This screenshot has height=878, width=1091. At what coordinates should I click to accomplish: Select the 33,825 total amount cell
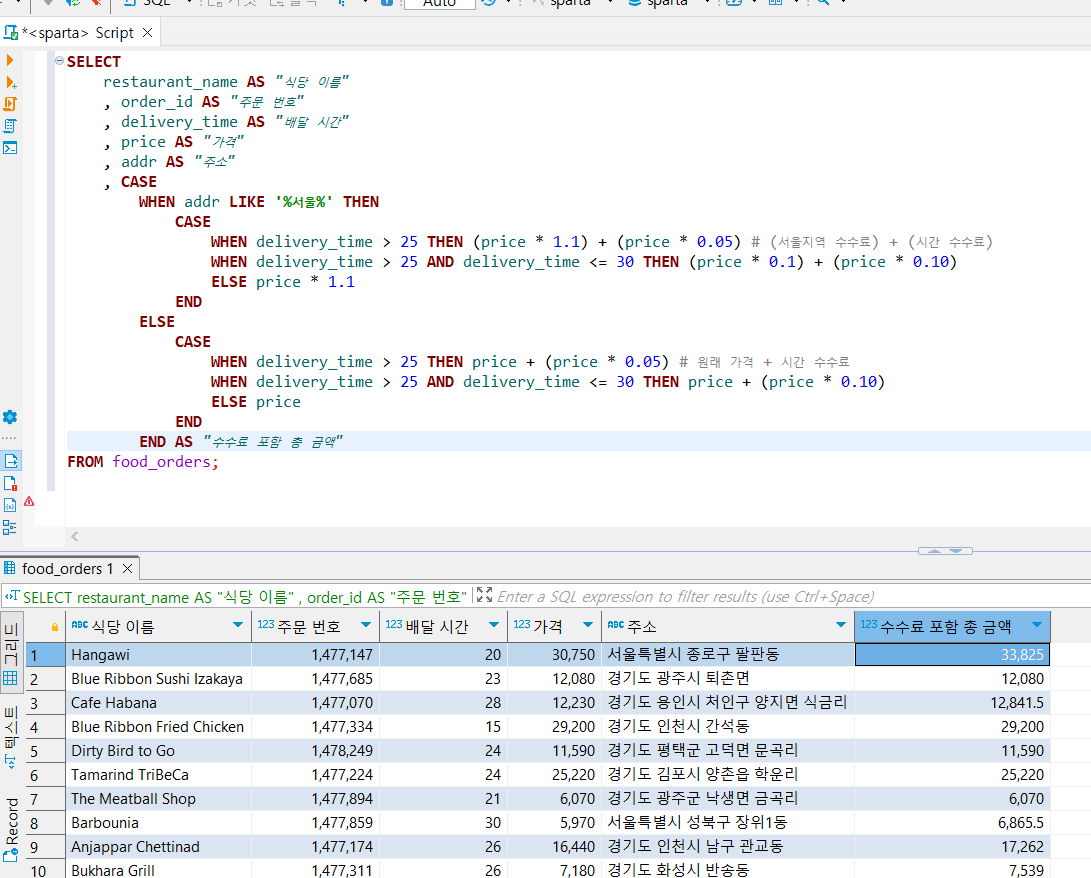click(x=952, y=655)
